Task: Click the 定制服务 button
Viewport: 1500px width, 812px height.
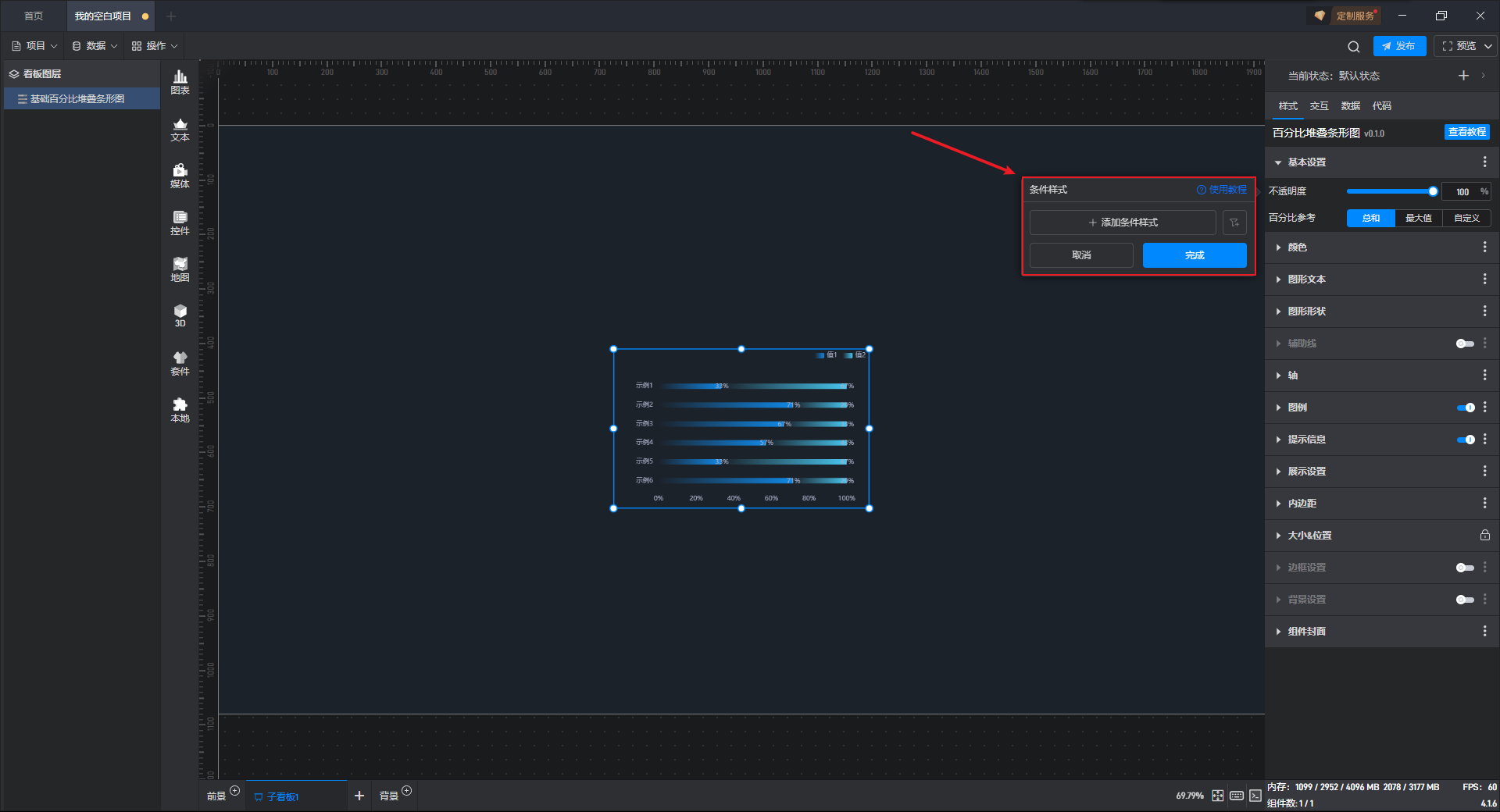Action: [x=1345, y=16]
